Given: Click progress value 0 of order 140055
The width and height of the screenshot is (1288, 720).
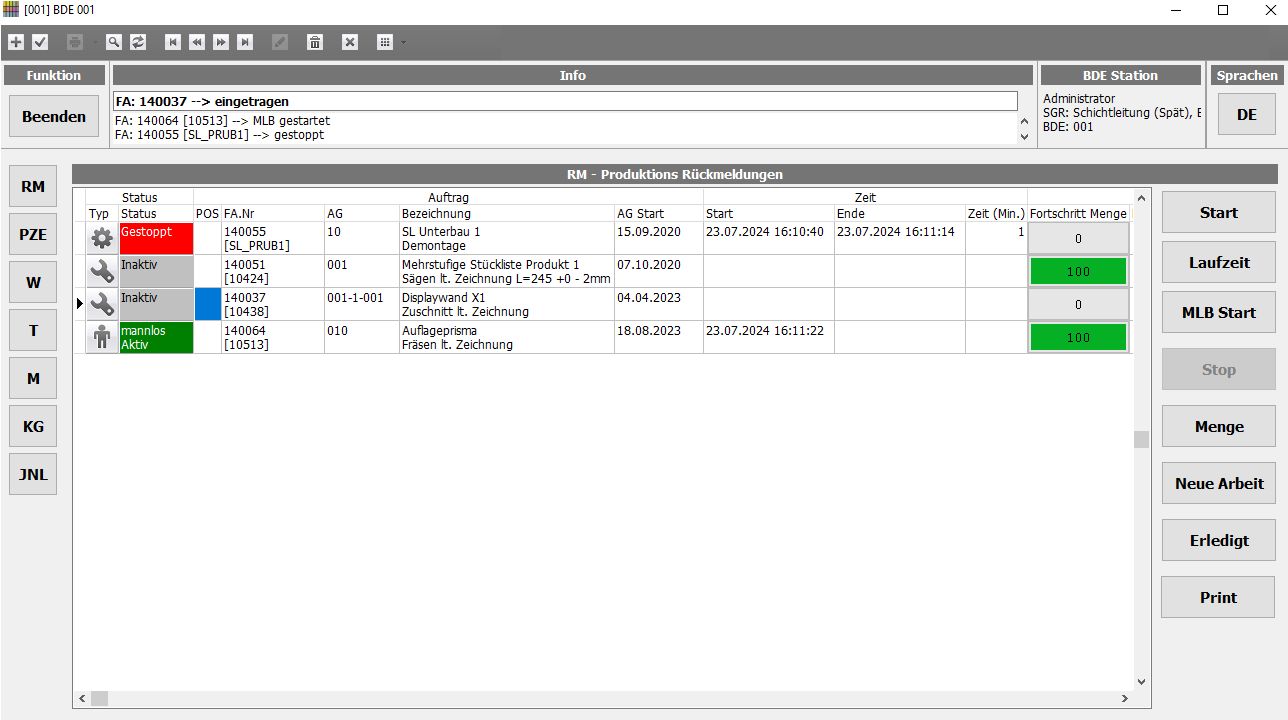Looking at the screenshot, I should pos(1078,239).
